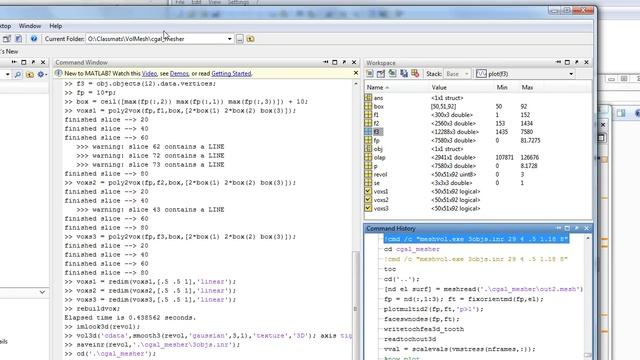
Task: Go up one folder level icon
Action: (x=251, y=39)
